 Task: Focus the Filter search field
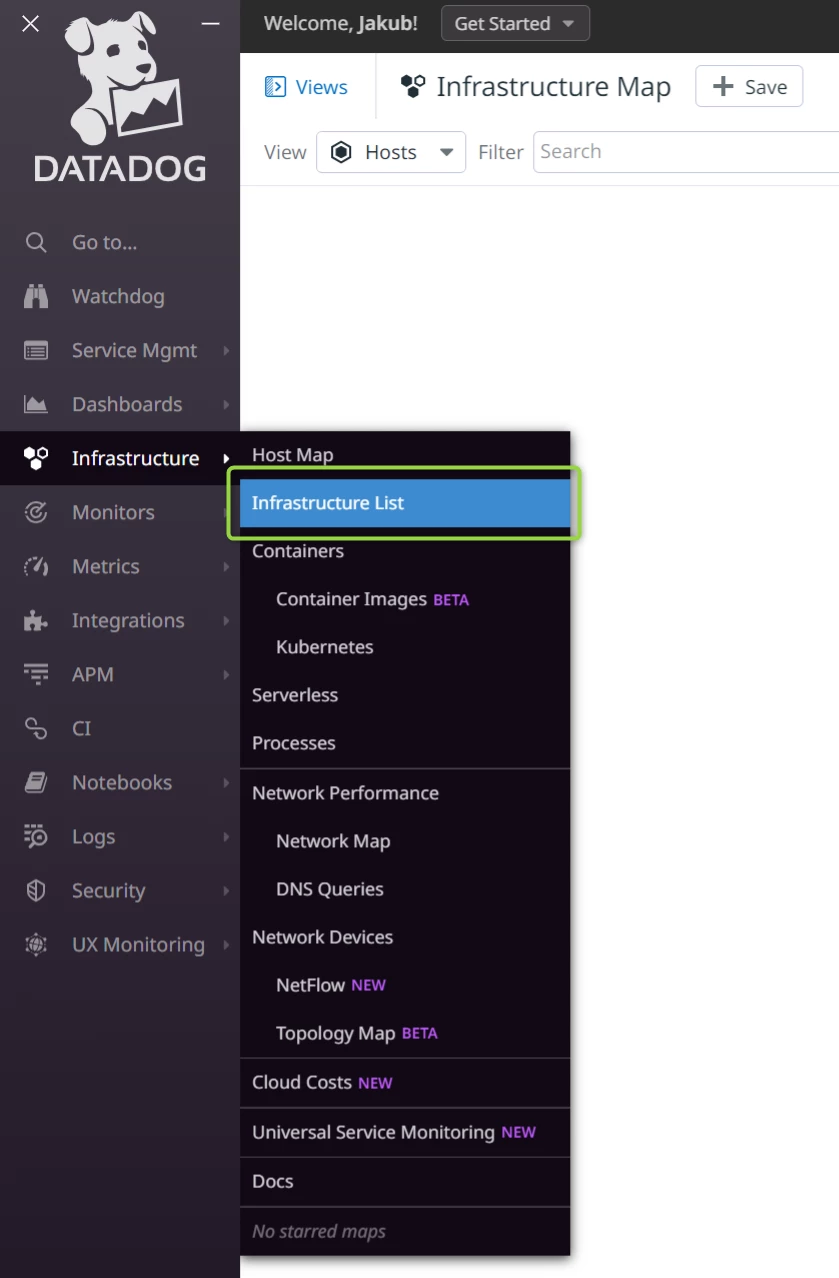click(686, 152)
